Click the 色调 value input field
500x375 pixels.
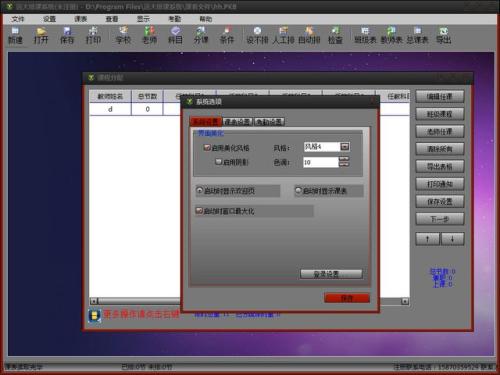point(320,162)
